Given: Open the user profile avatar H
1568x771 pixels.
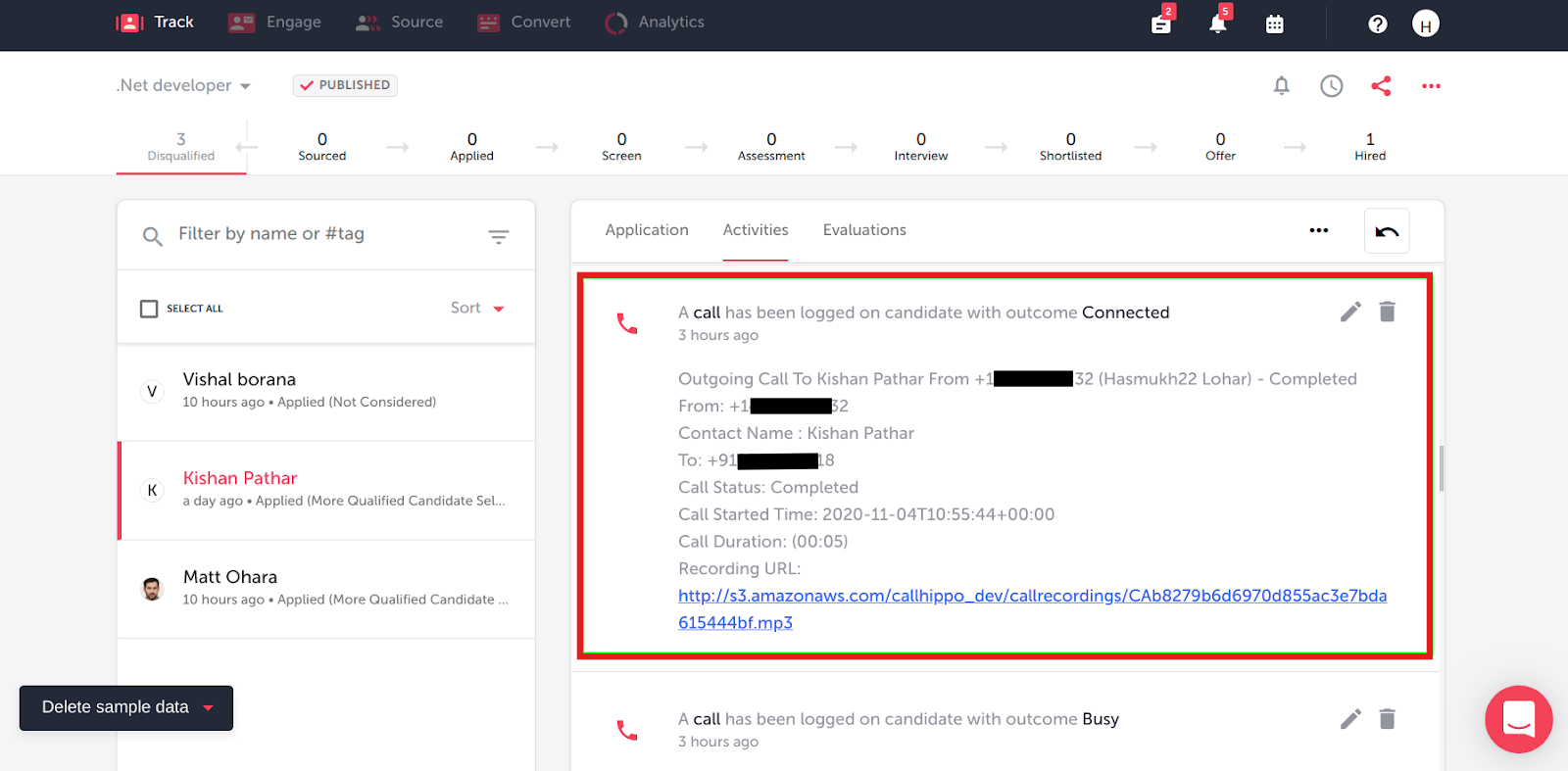Looking at the screenshot, I should (x=1426, y=24).
